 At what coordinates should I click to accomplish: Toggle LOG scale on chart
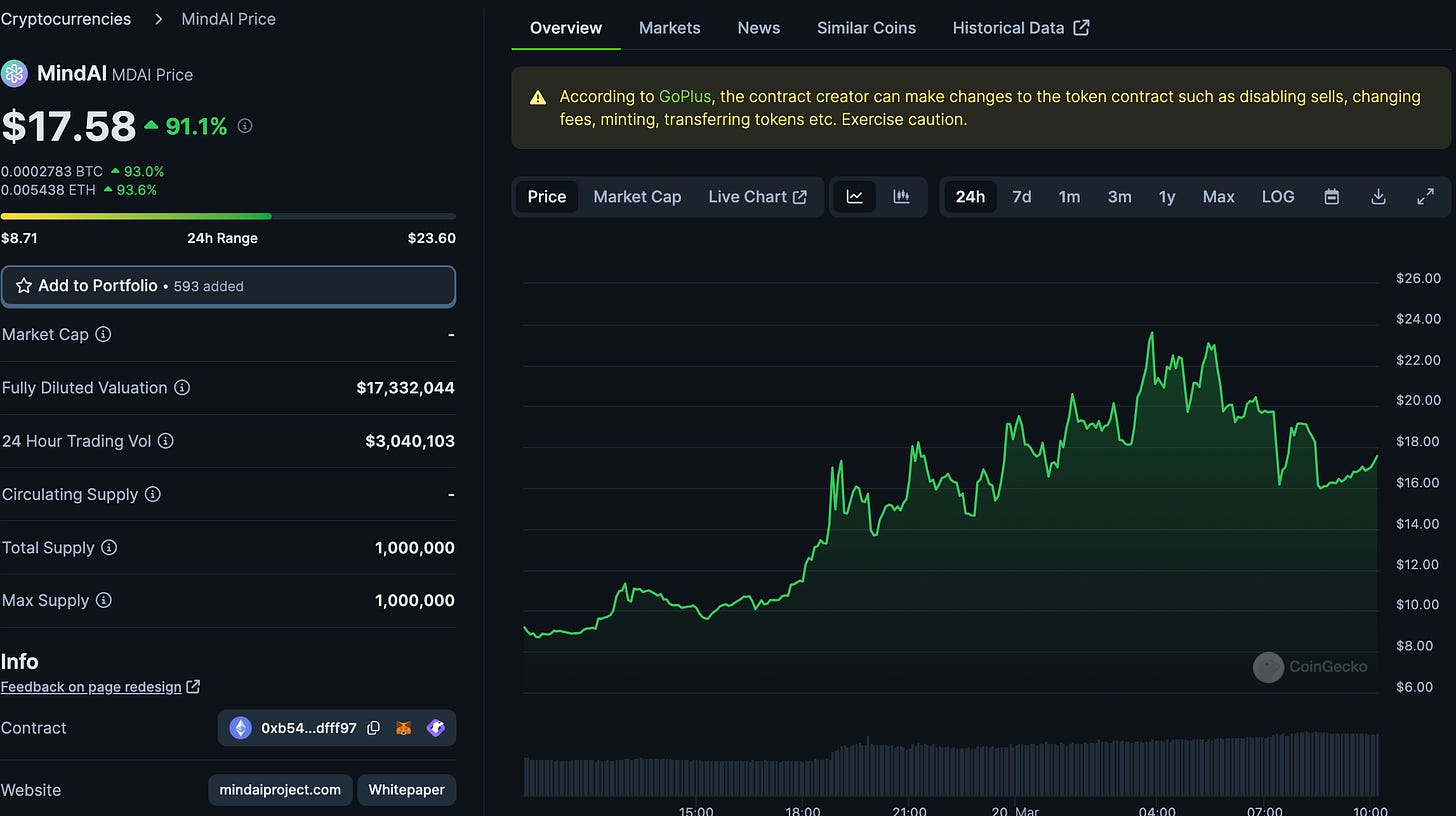[1278, 197]
